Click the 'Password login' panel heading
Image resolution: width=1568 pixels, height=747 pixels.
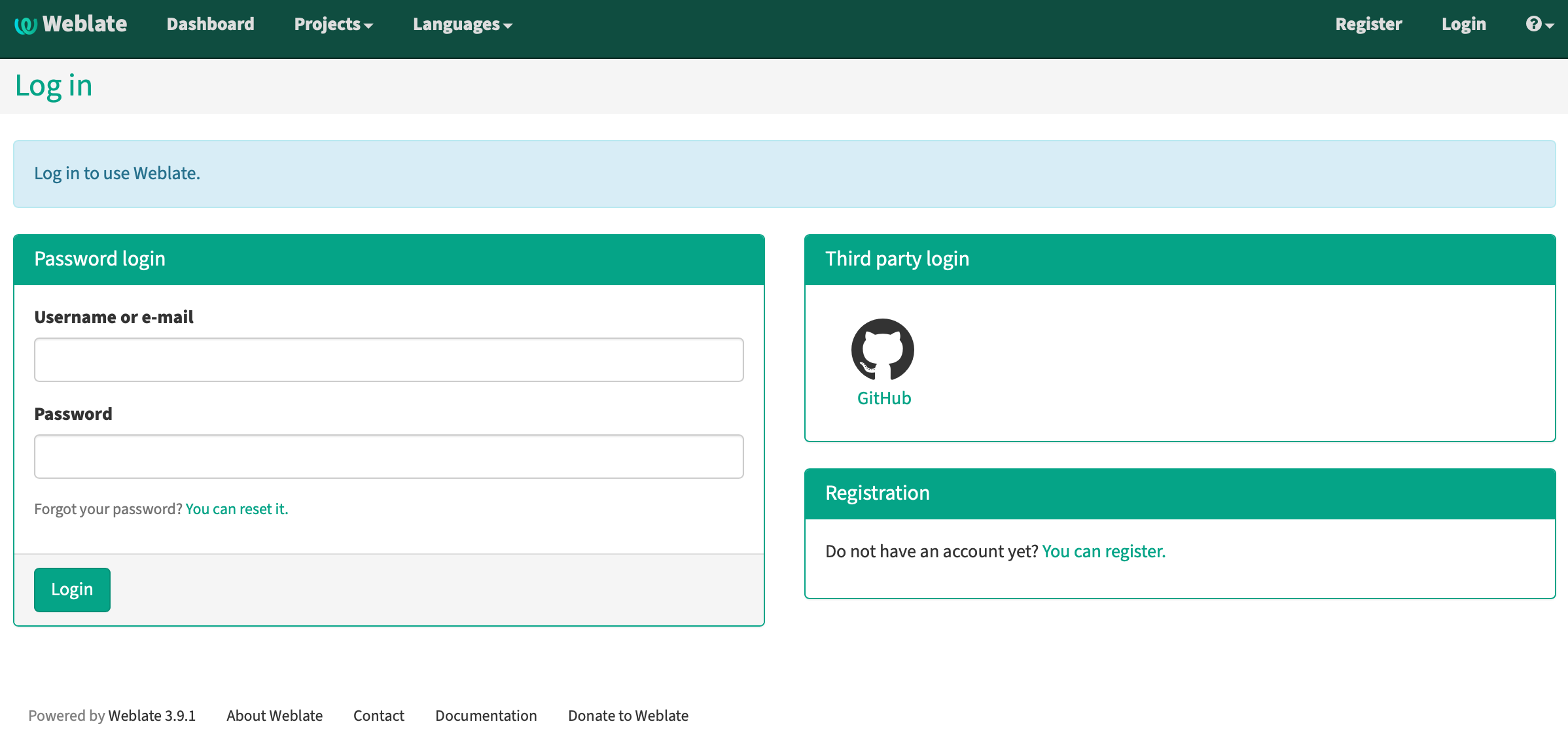click(99, 259)
